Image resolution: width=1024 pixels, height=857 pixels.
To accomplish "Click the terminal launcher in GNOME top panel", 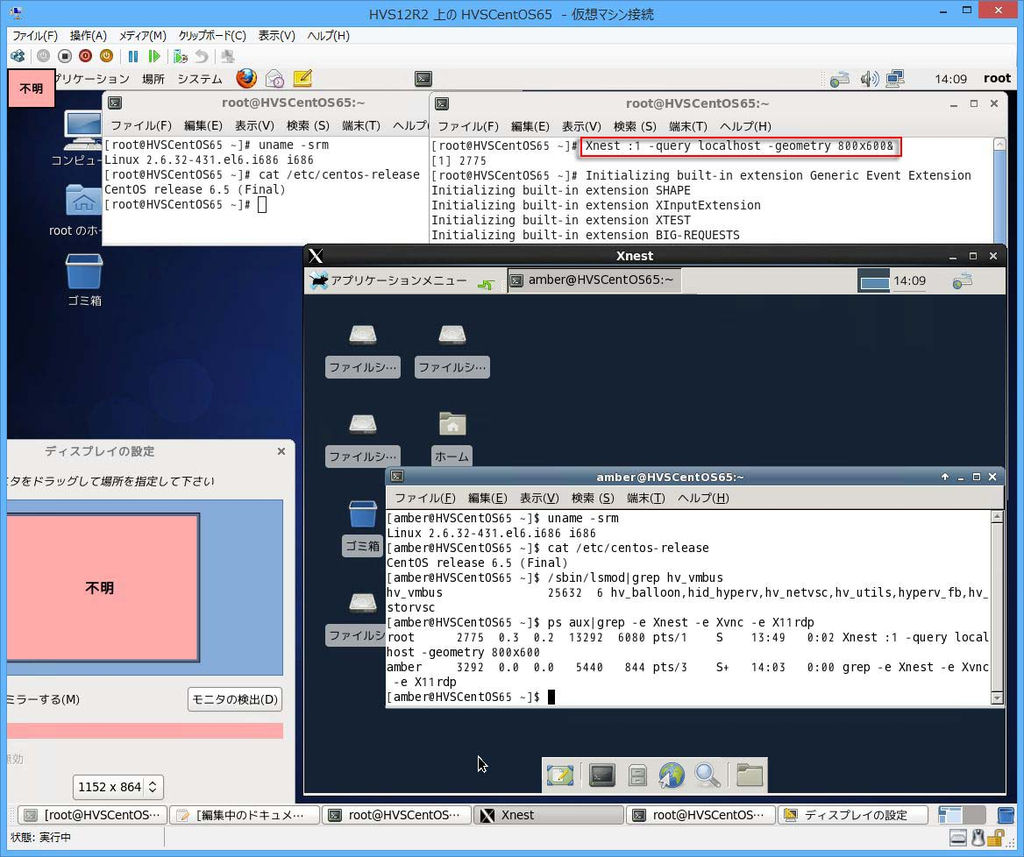I will pos(423,79).
